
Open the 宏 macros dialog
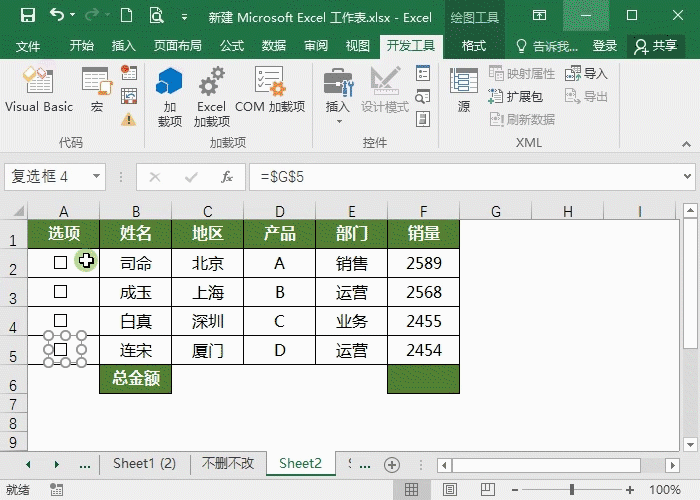(97, 89)
